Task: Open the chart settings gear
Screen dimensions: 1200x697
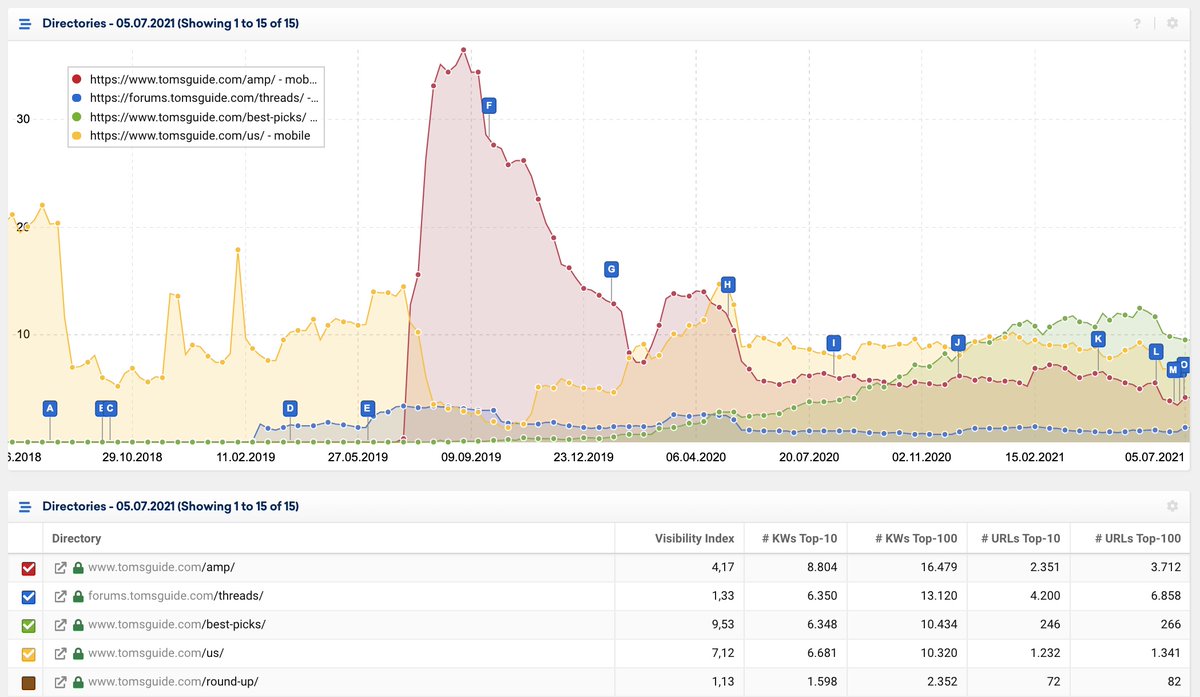Action: [1172, 23]
